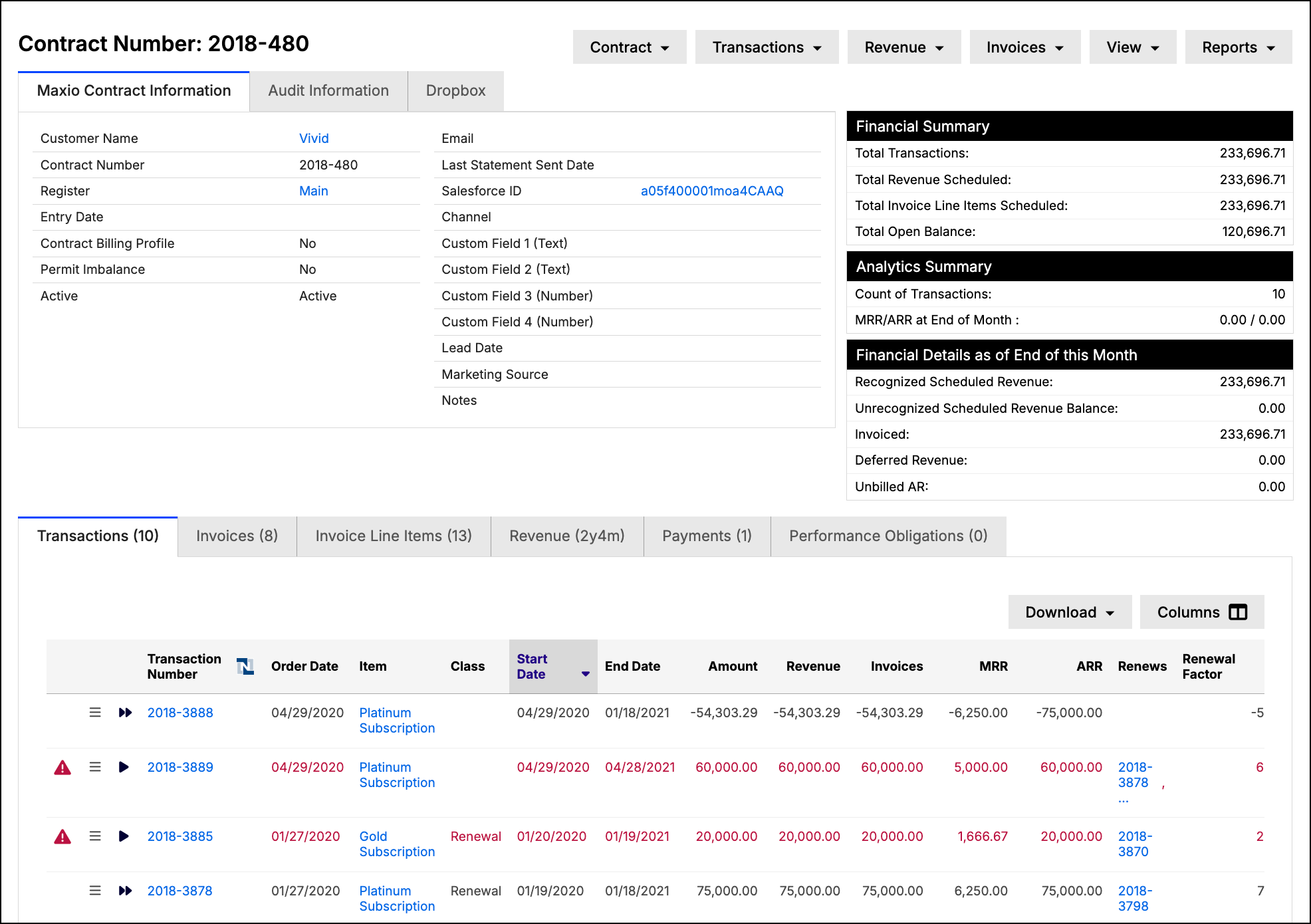1311x924 pixels.
Task: Open Salesforce ID a05f400001moa4CAAQ link
Action: (712, 191)
